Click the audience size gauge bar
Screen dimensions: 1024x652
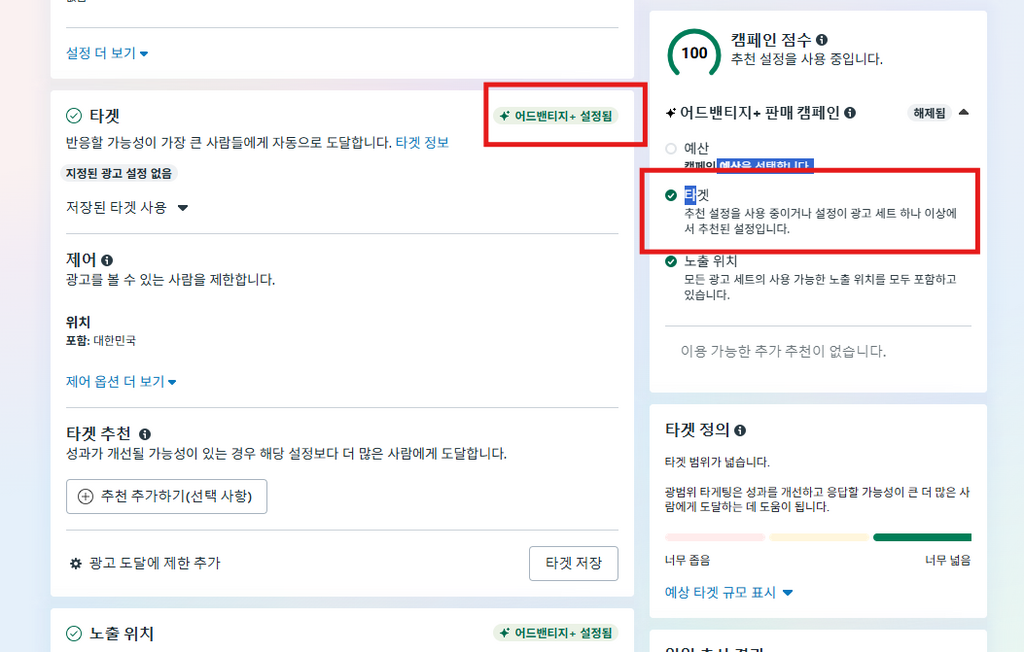pyautogui.click(x=818, y=537)
